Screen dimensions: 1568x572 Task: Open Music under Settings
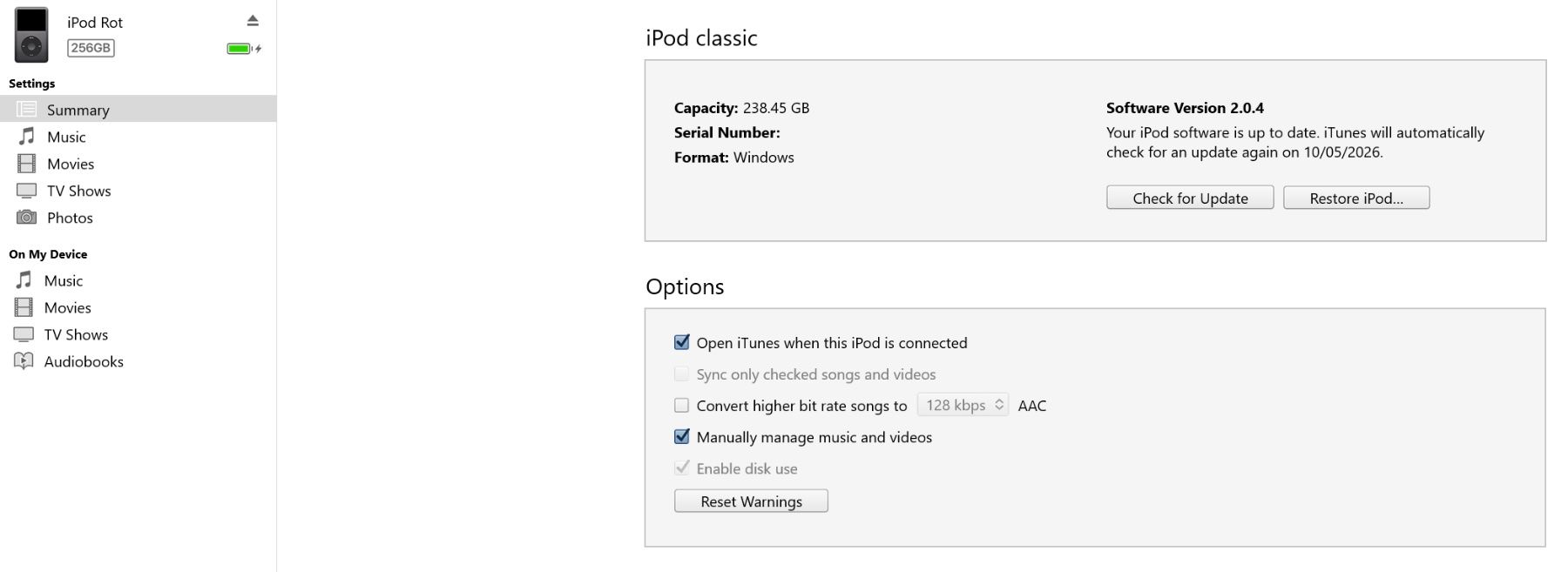(139, 137)
